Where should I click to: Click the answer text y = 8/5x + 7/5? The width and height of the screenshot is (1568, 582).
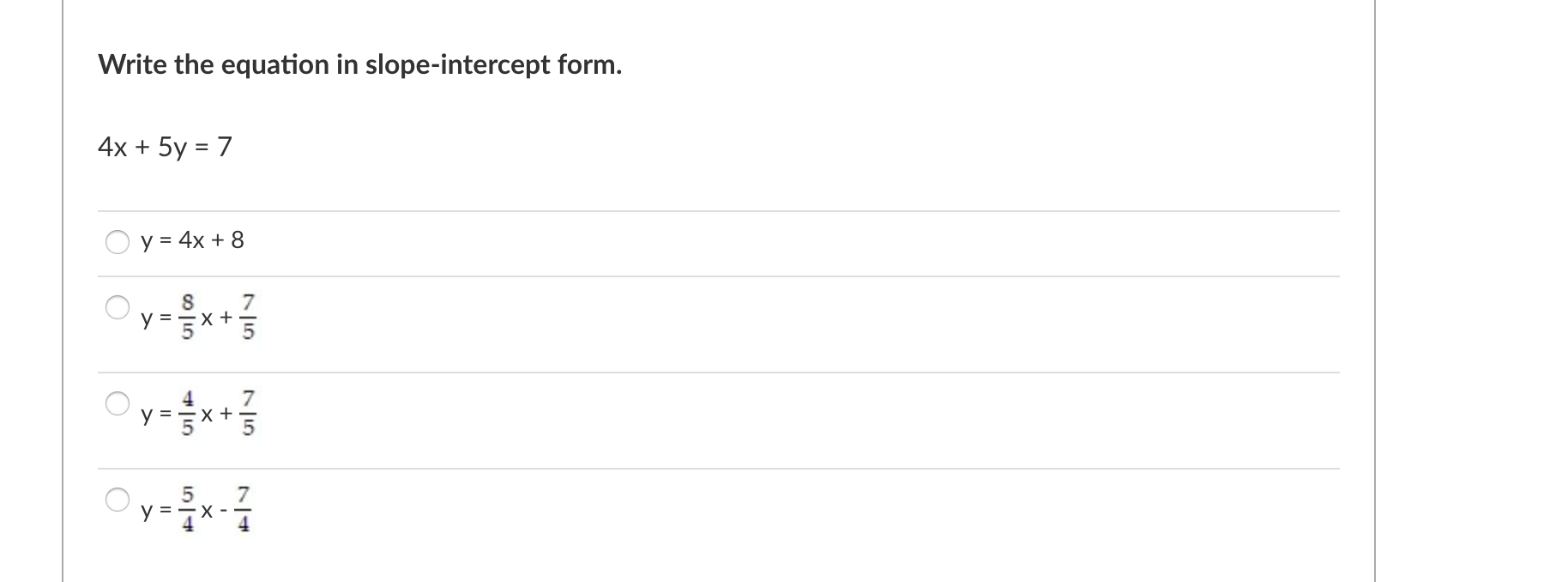[x=199, y=318]
